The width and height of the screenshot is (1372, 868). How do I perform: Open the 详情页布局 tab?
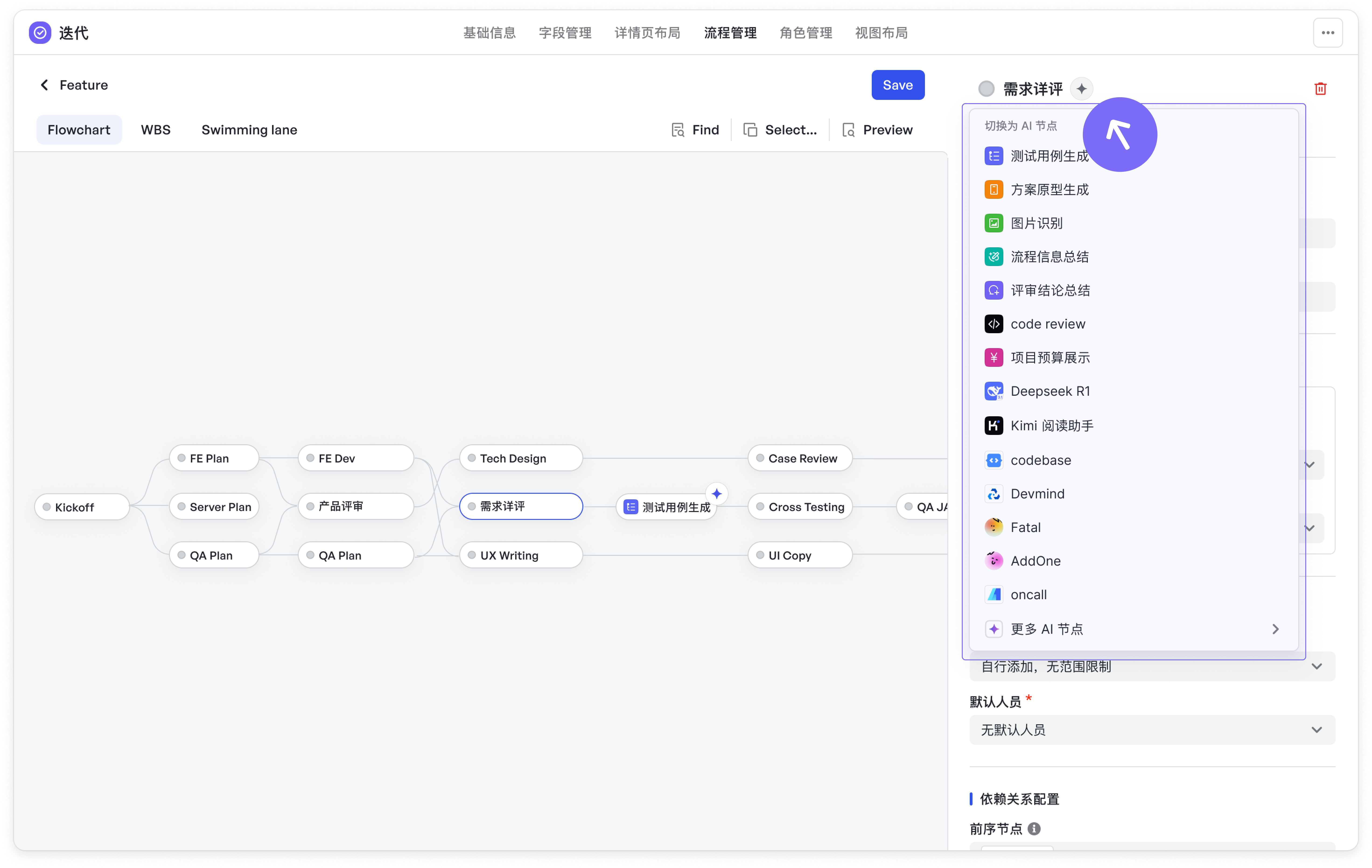647,33
